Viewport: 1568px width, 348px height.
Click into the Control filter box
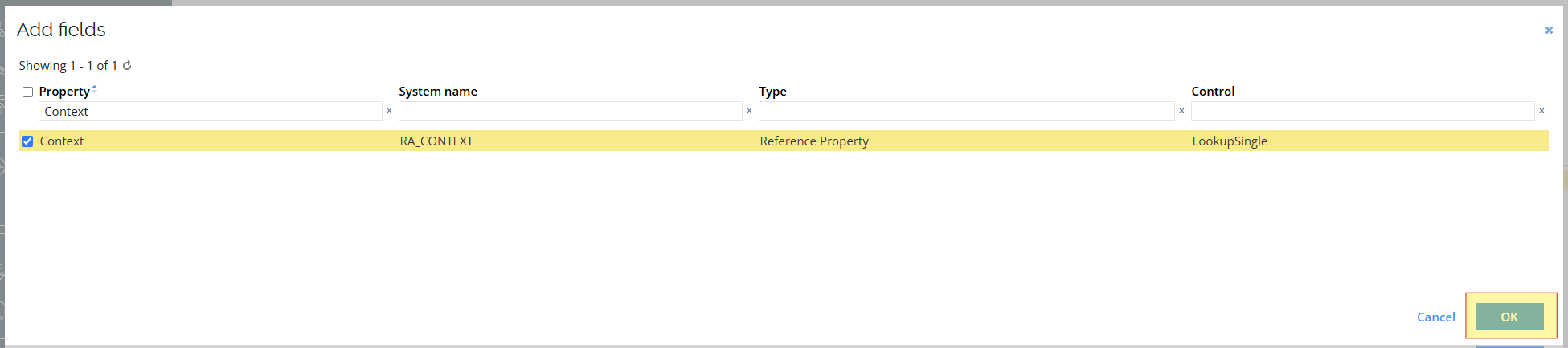click(1362, 111)
